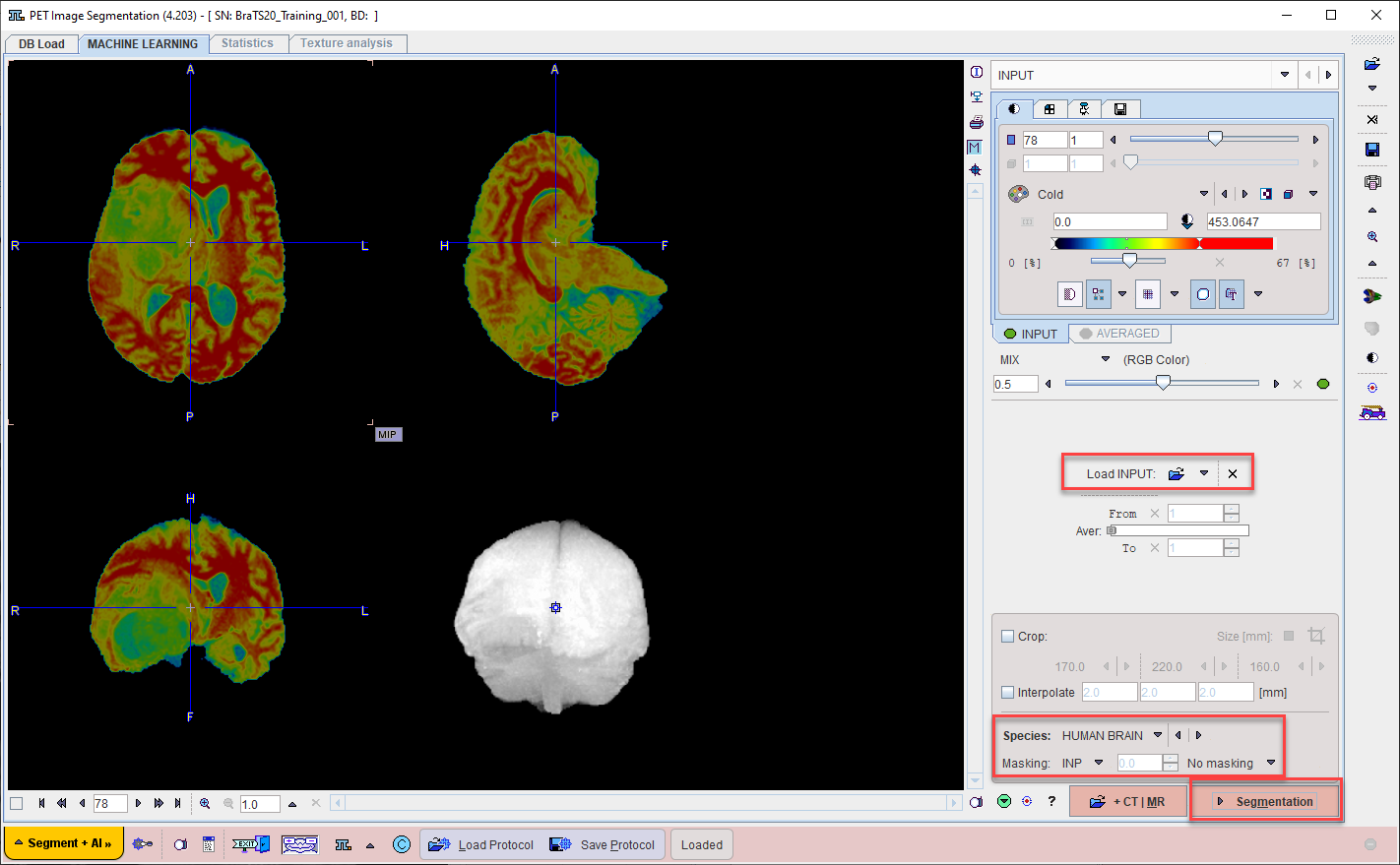The image size is (1400, 865).
Task: Open the image tools panel tab
Action: pyautogui.click(x=1084, y=109)
